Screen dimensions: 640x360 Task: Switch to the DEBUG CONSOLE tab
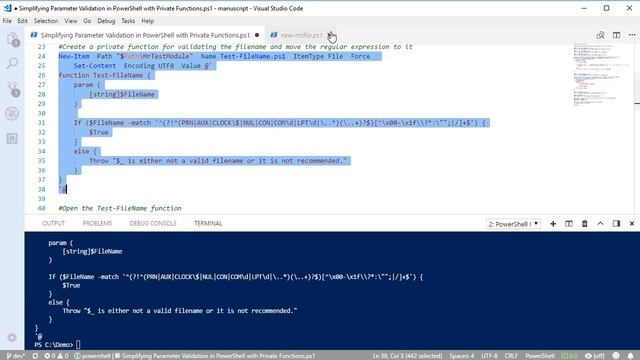[x=153, y=223]
